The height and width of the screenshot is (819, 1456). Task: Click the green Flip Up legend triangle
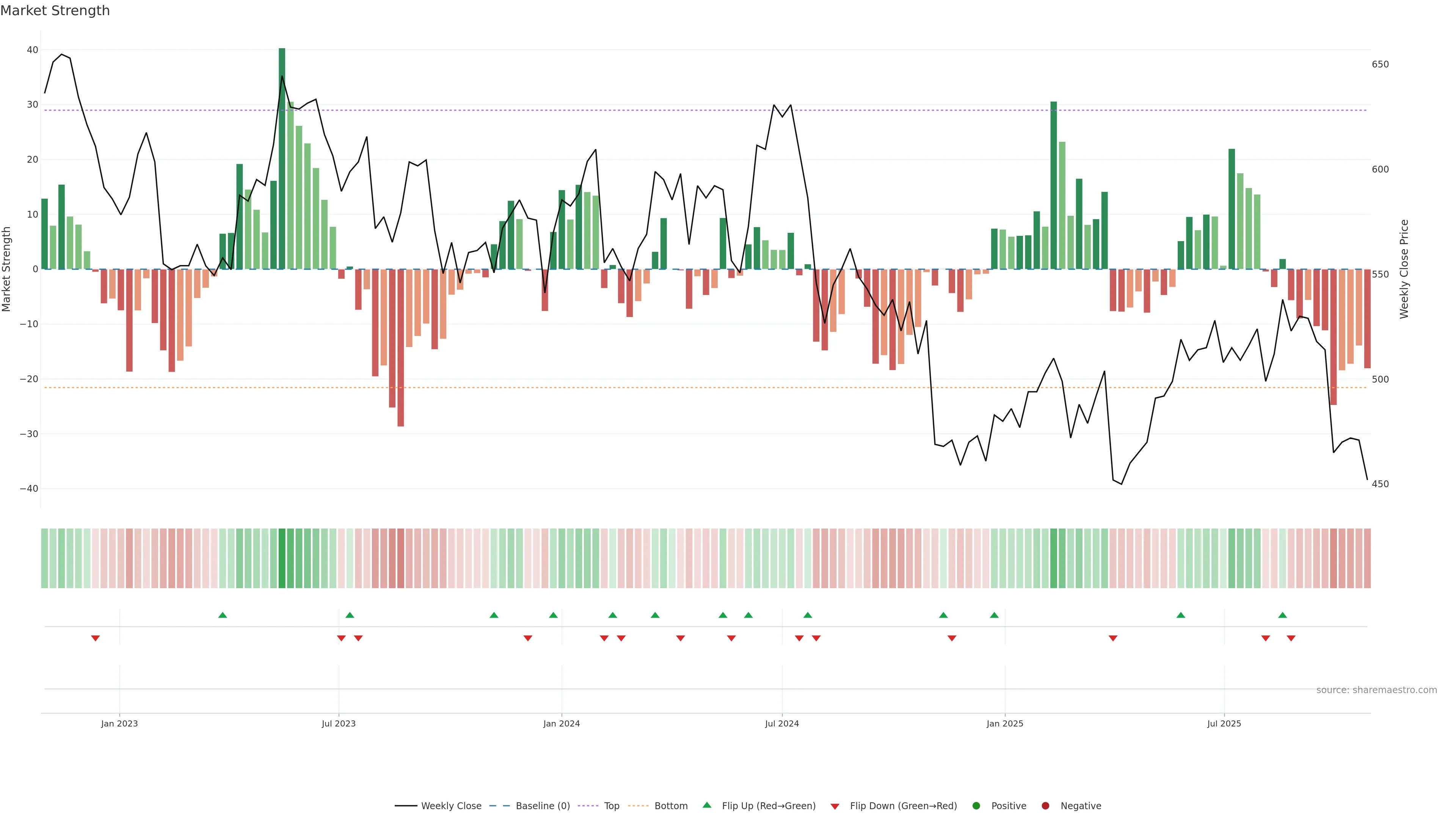[706, 805]
